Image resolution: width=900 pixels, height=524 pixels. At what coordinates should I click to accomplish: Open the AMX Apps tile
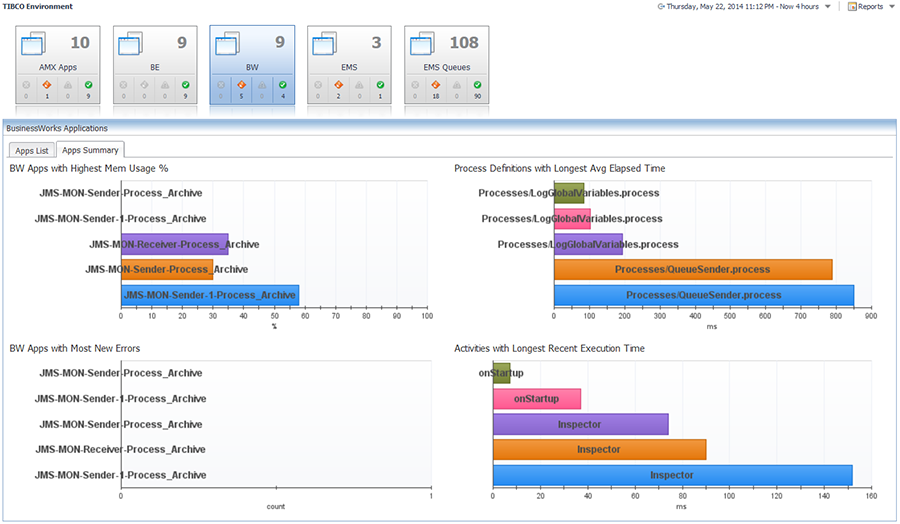[x=58, y=64]
